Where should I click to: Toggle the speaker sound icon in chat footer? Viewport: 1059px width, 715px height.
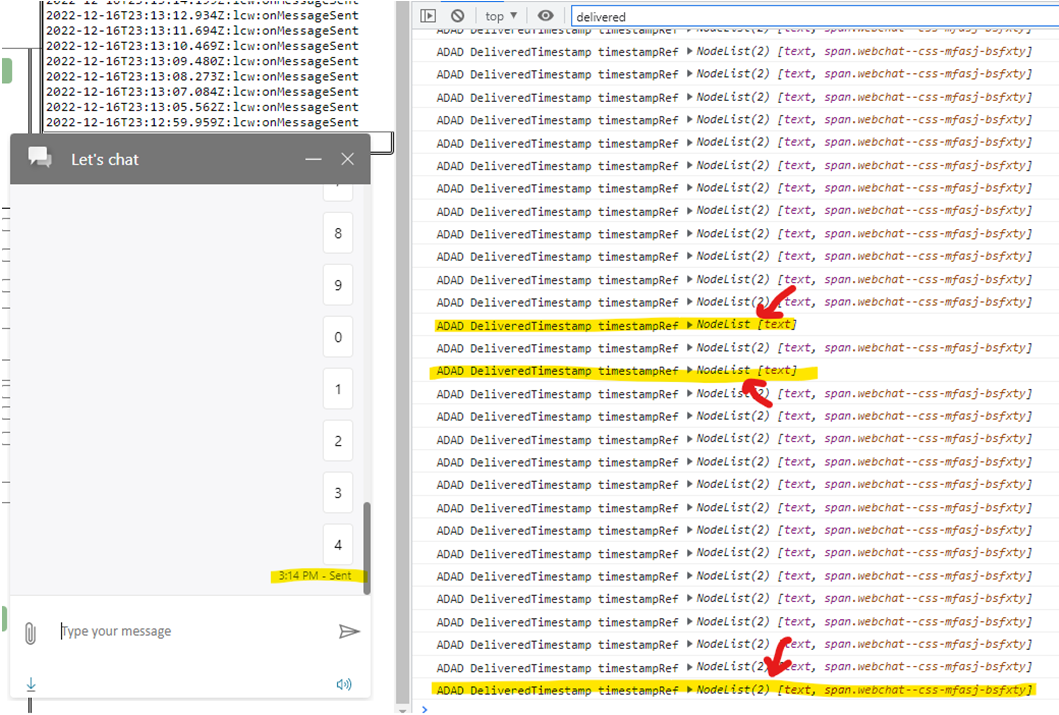344,684
